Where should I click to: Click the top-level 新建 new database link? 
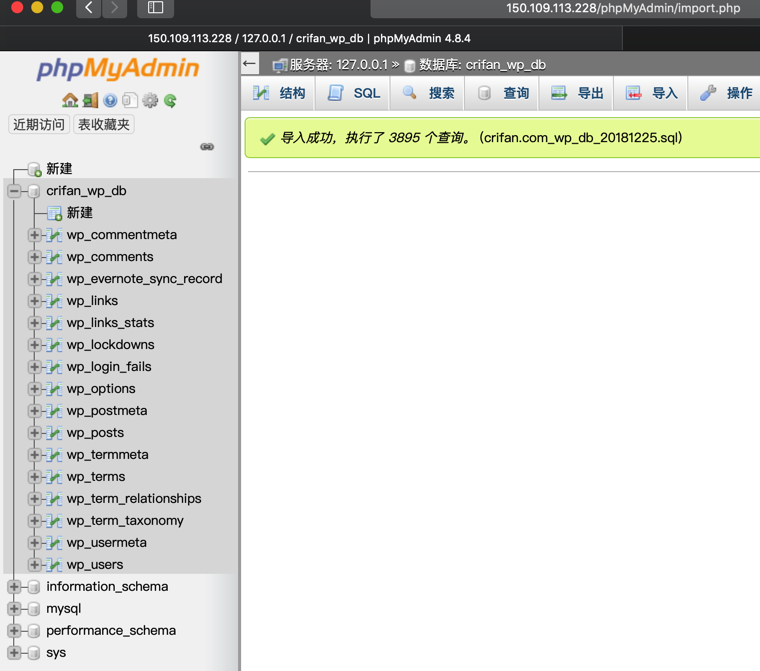coord(59,169)
